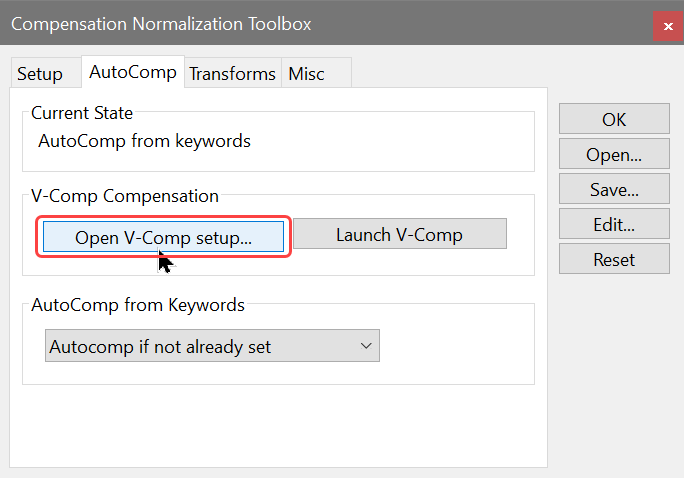684x478 pixels.
Task: Launch V-Comp
Action: [399, 235]
